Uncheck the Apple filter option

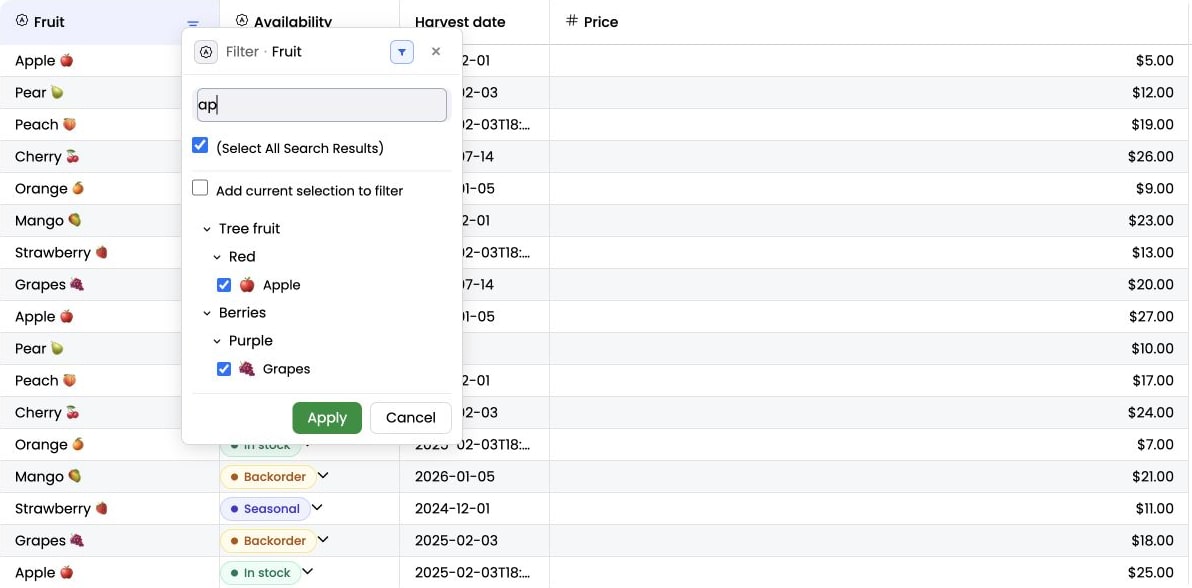224,285
